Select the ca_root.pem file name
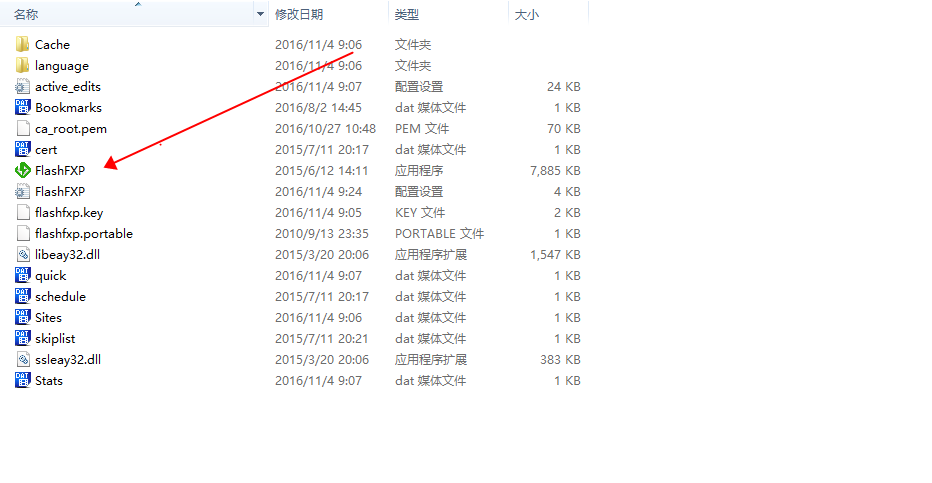Screen dimensions: 932x483 (x=71, y=129)
